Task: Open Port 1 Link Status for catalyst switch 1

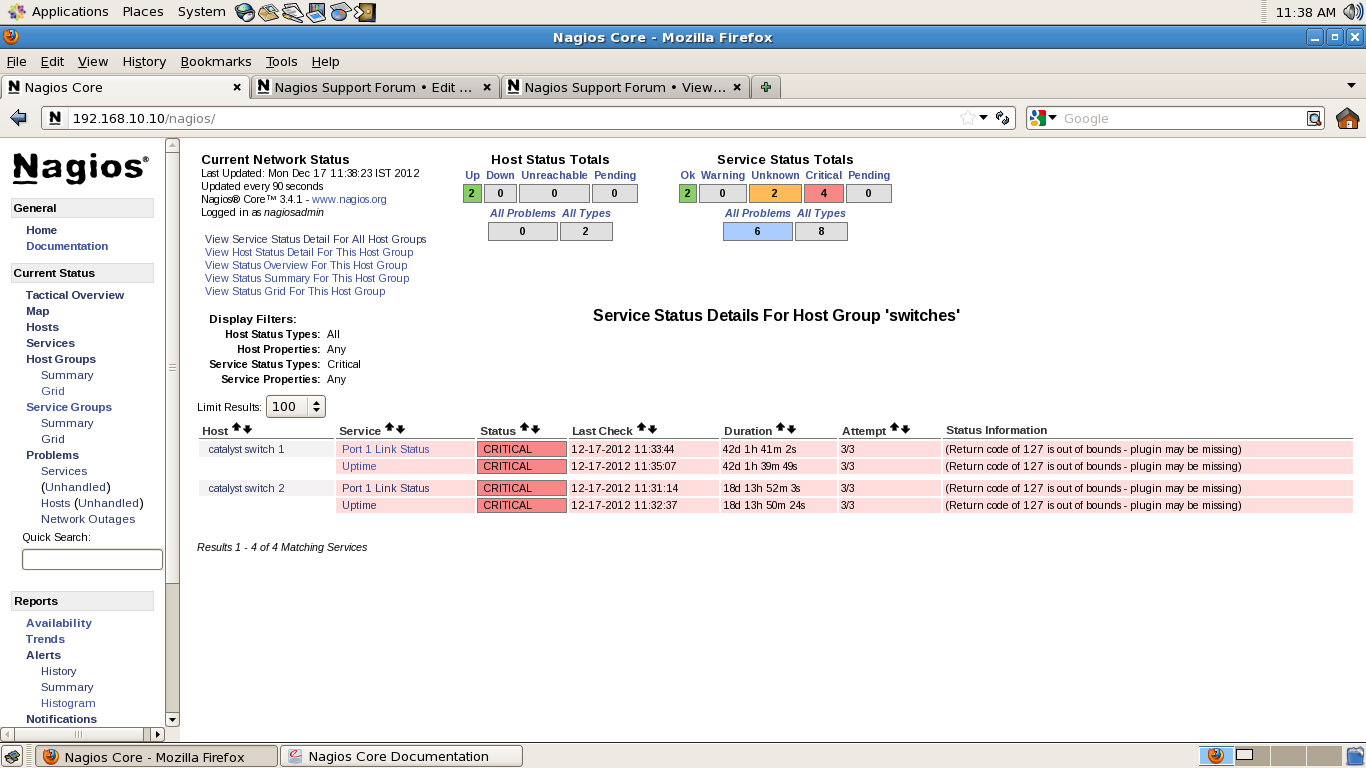Action: pos(385,449)
